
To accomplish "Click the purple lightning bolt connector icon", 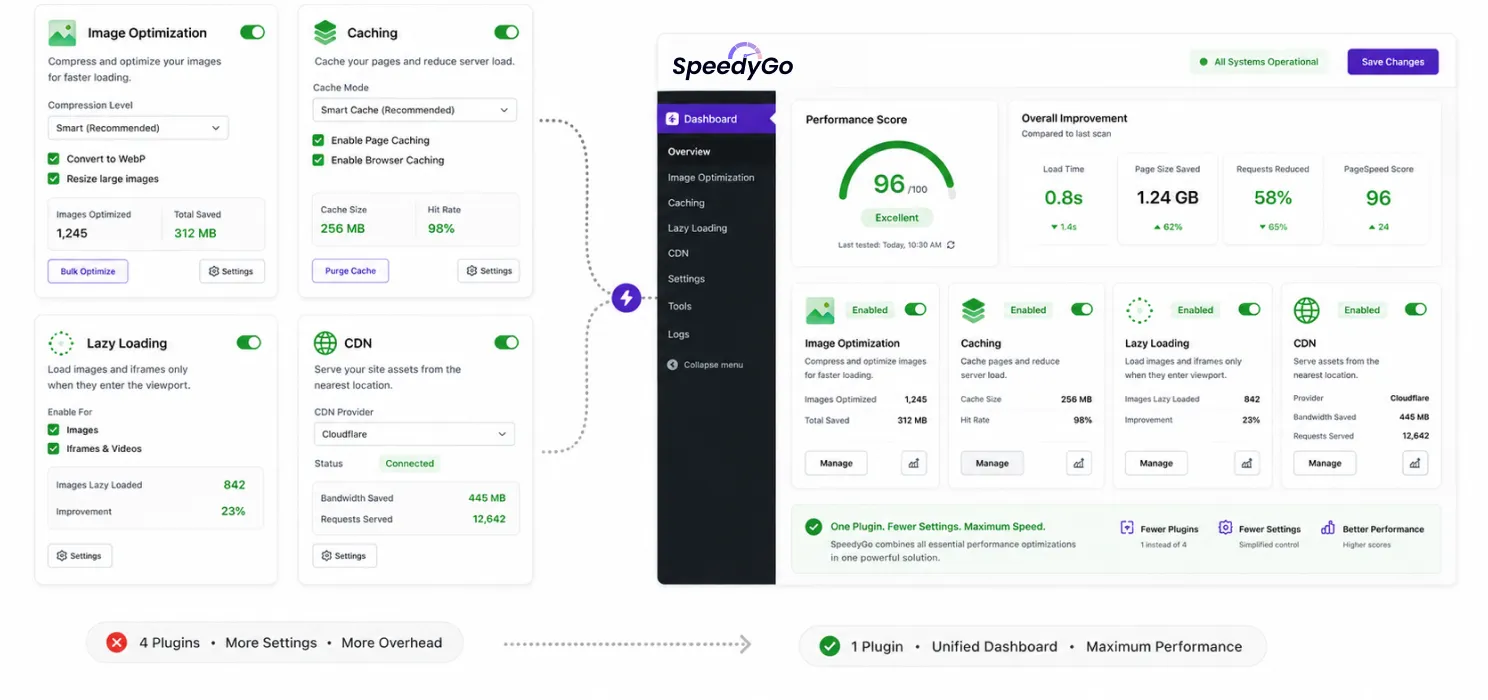I will tap(627, 297).
